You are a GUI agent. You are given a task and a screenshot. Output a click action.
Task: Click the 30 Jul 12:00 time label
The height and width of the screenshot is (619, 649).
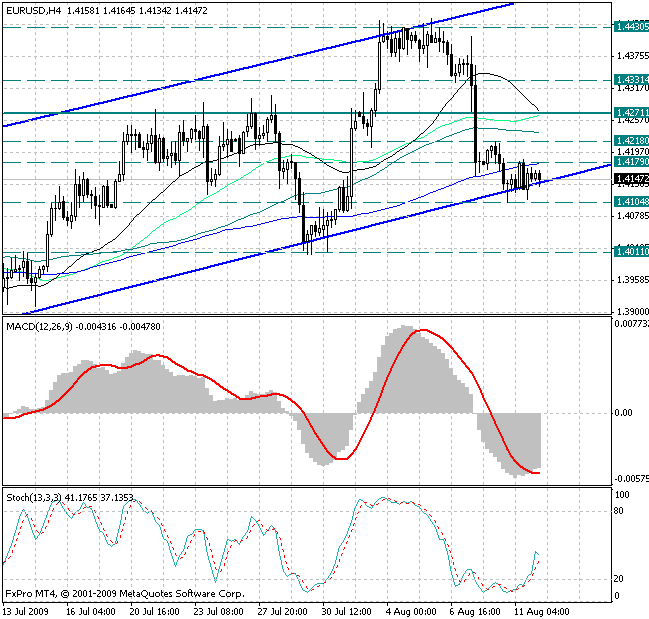point(346,612)
